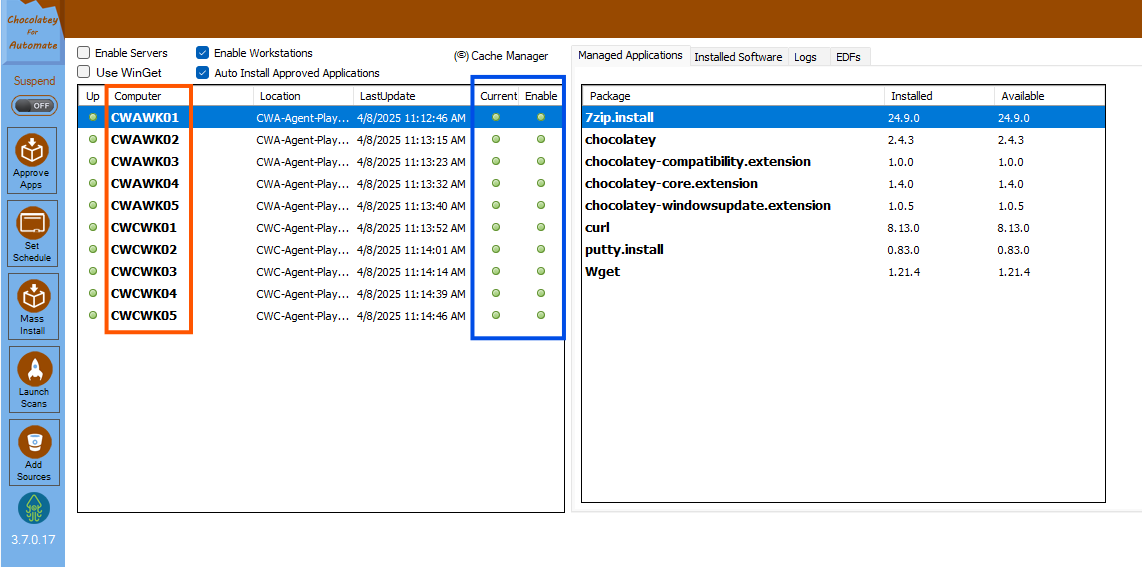Check the Enable Servers checkbox
Screen dimensions: 1142x567
84,53
